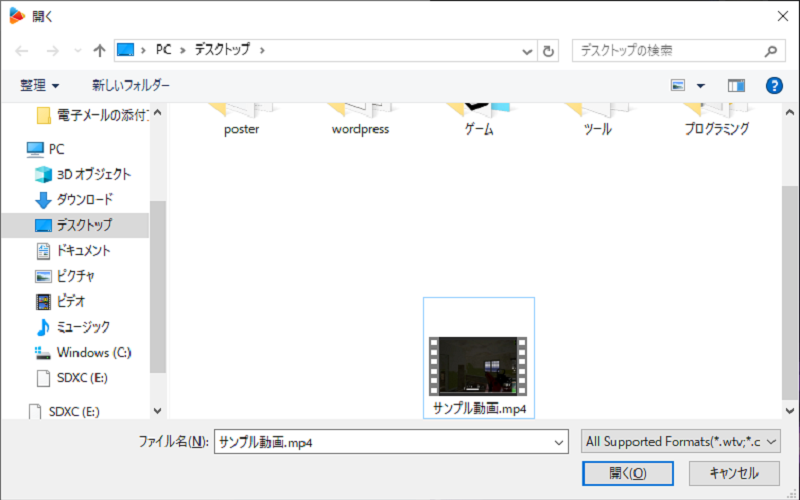This screenshot has height=500, width=800.
Task: Click the ダウンロード blue arrow icon
Action: (x=43, y=200)
